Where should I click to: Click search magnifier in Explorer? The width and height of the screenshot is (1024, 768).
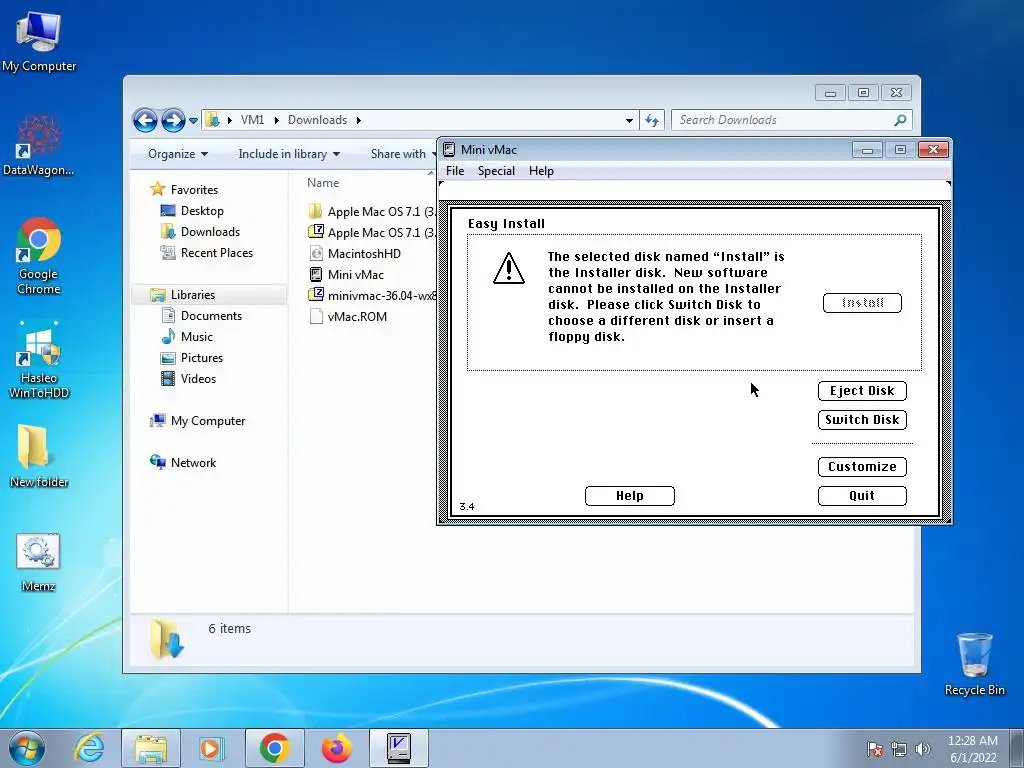900,120
